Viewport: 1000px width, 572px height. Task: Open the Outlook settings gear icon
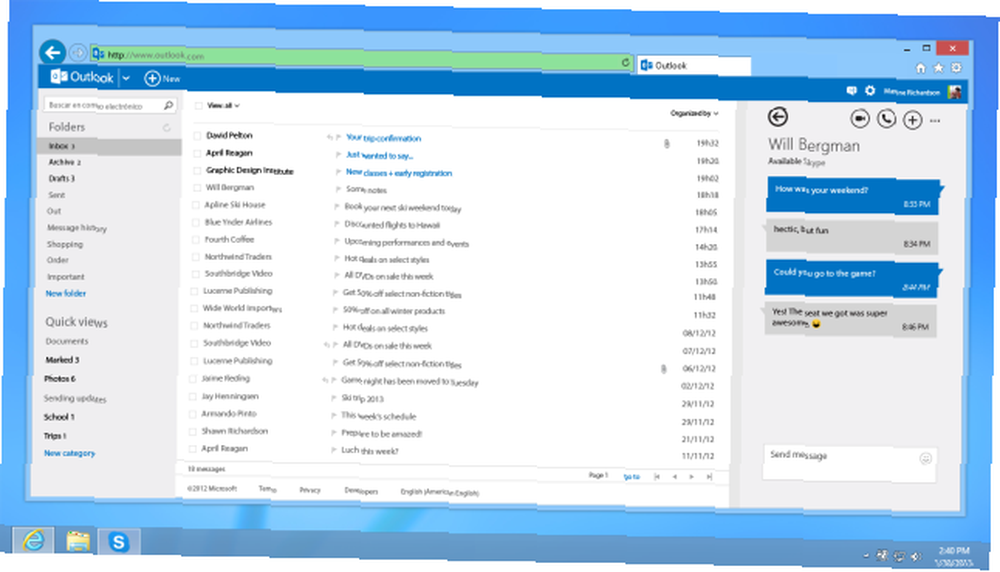point(870,91)
